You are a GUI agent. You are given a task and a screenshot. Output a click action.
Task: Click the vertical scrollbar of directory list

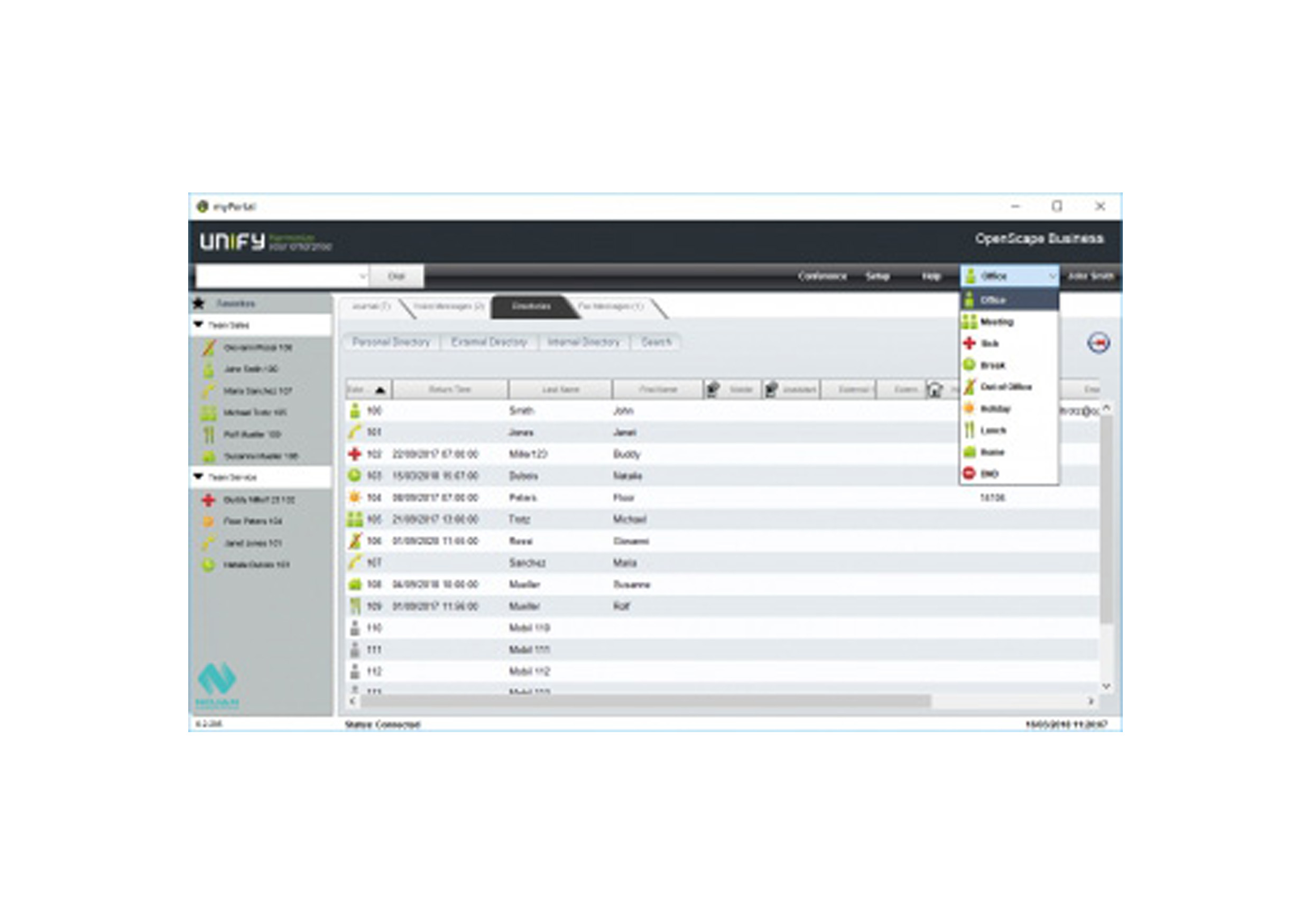(x=1105, y=519)
